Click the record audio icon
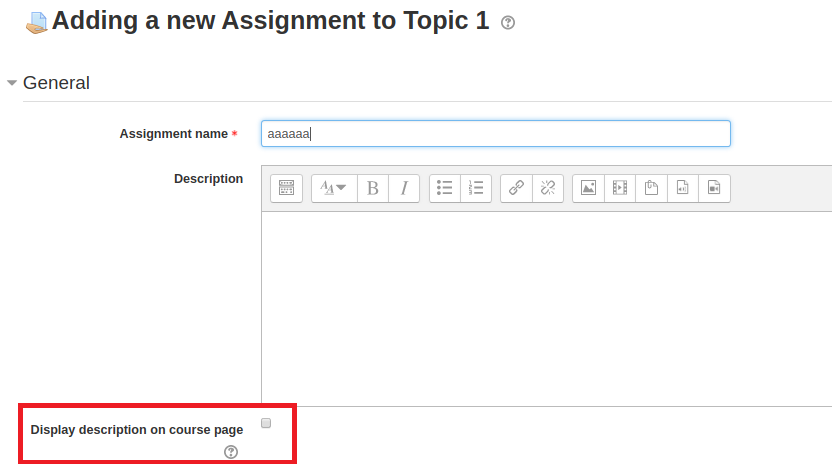This screenshot has width=832, height=464. coord(683,188)
